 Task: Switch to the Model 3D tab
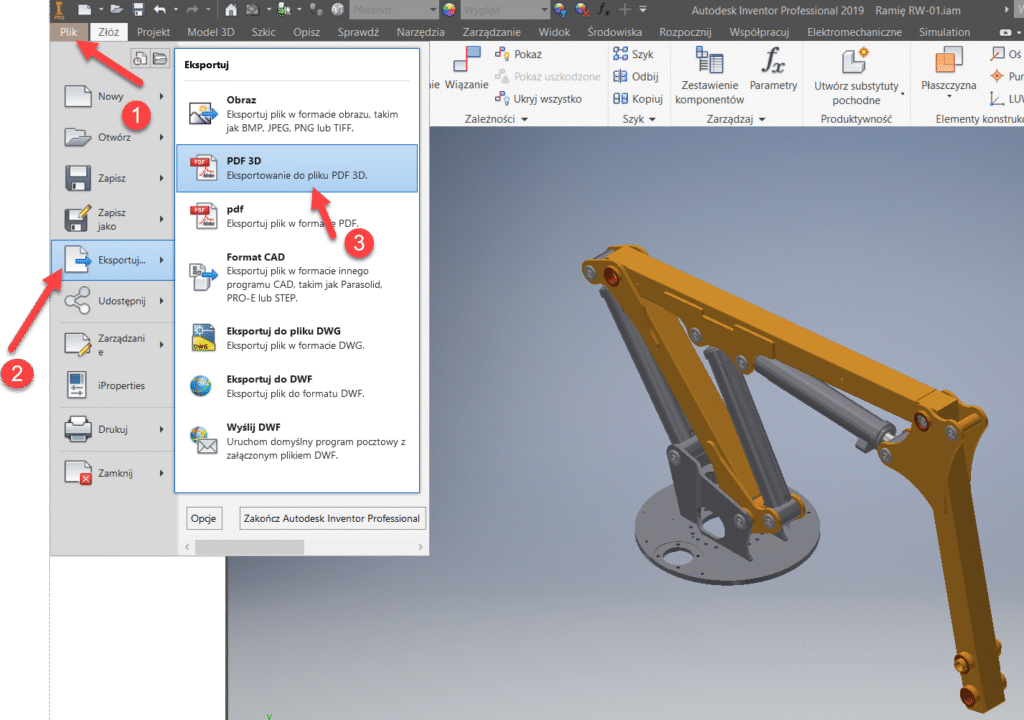(x=210, y=32)
